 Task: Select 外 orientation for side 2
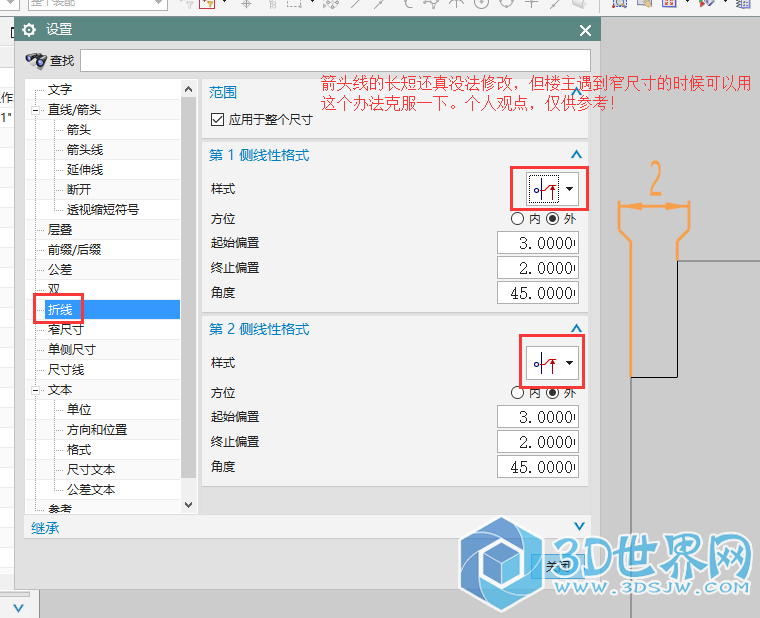(x=553, y=392)
